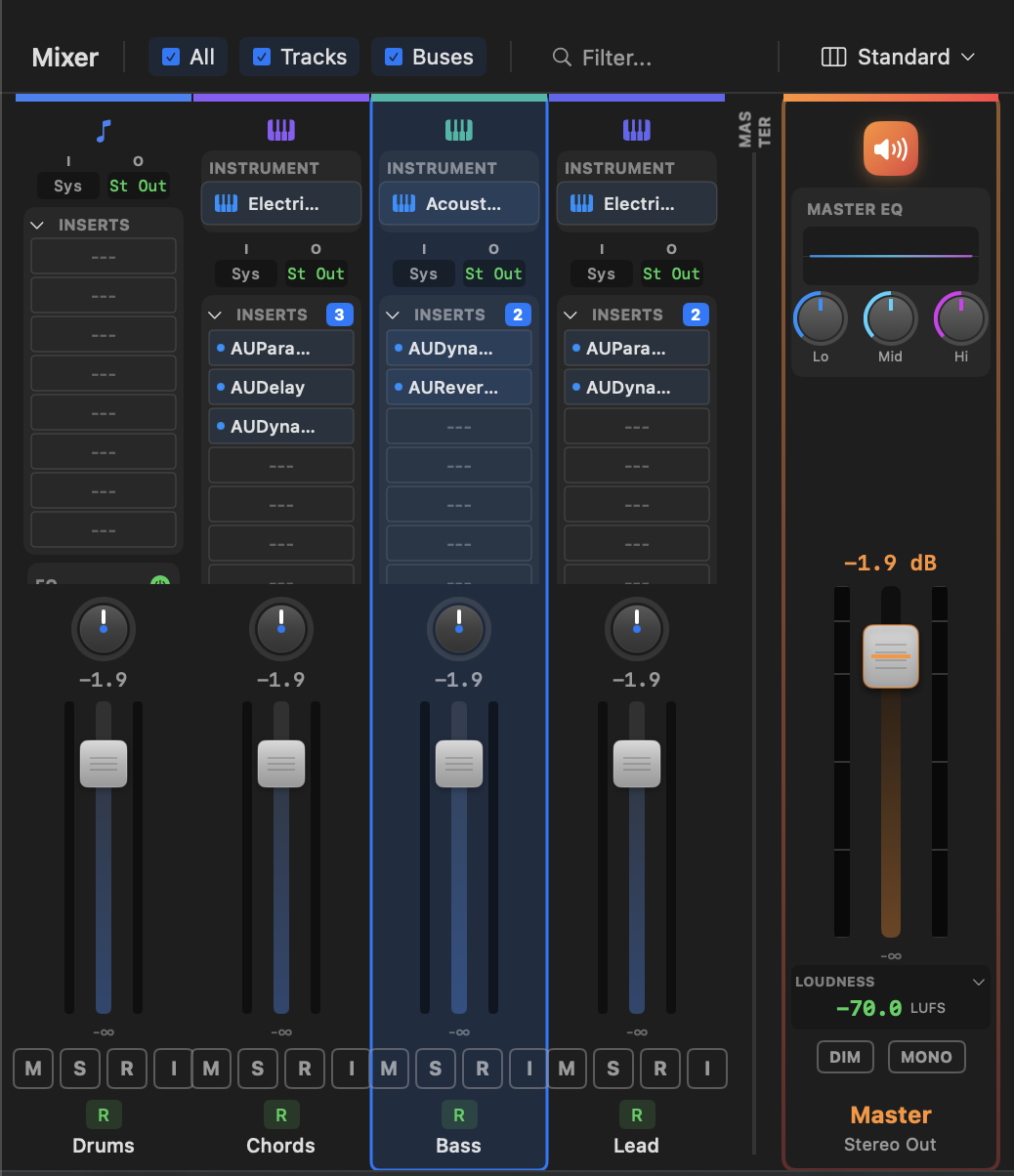Viewport: 1014px width, 1176px height.
Task: Click the magnifying glass in the Filter box
Action: tap(561, 58)
